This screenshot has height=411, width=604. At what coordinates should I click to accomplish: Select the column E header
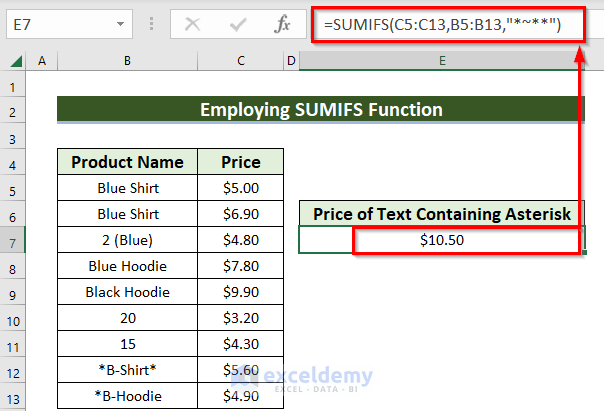tap(441, 62)
